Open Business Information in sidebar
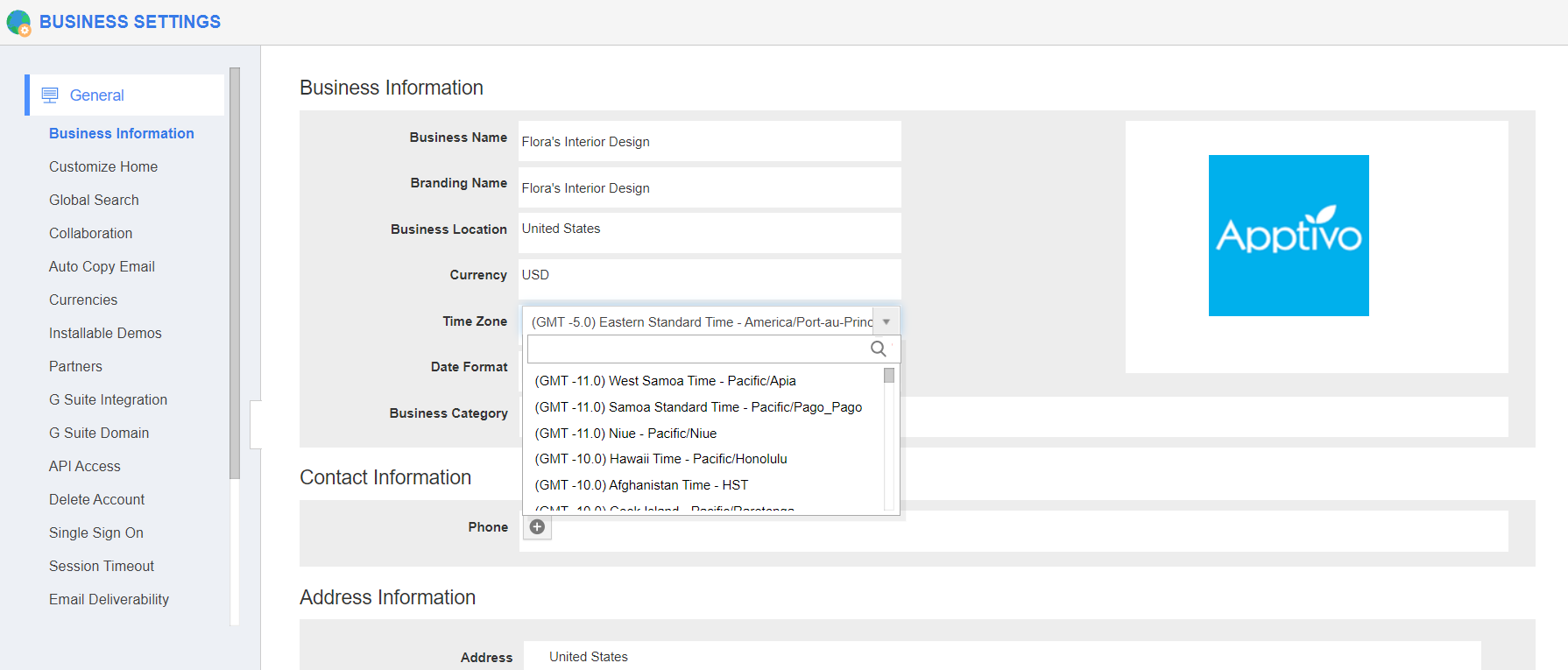Image resolution: width=1568 pixels, height=670 pixels. pyautogui.click(x=122, y=133)
